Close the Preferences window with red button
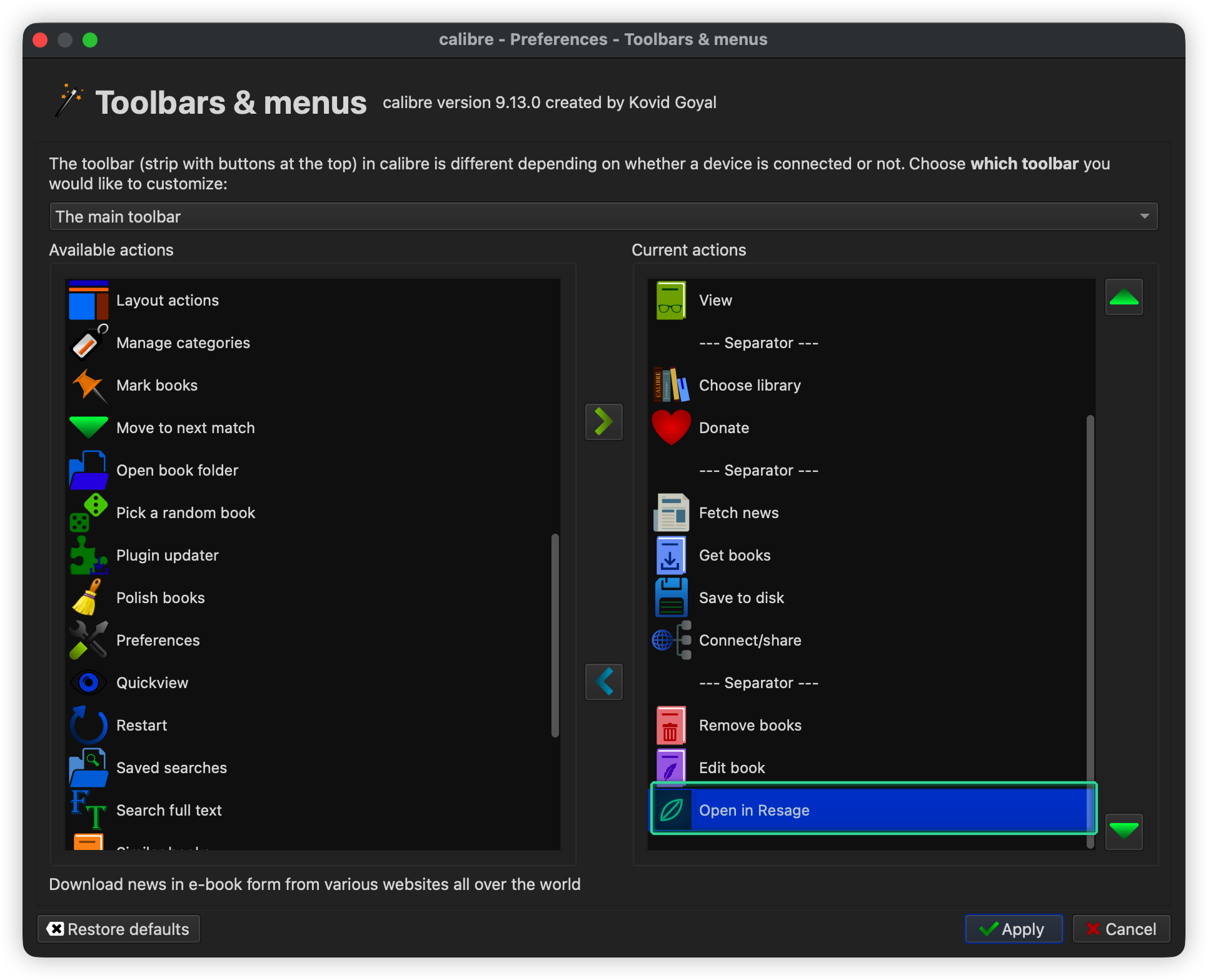 41,40
